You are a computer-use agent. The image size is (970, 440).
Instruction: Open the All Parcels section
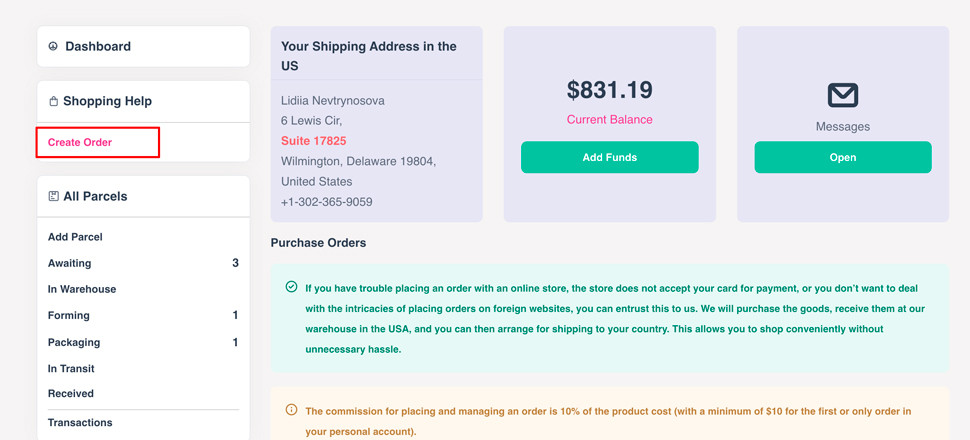95,197
